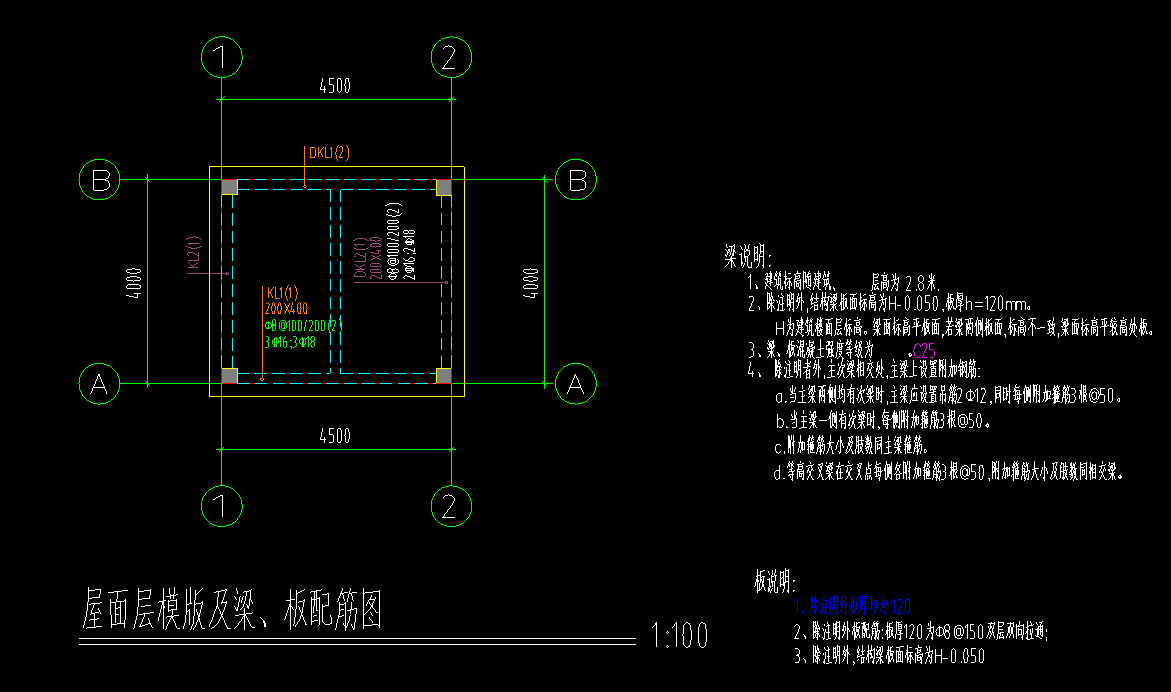Screen dimensions: 1171x692
Task: Click the left 4000 dimension text
Action: click(x=134, y=284)
